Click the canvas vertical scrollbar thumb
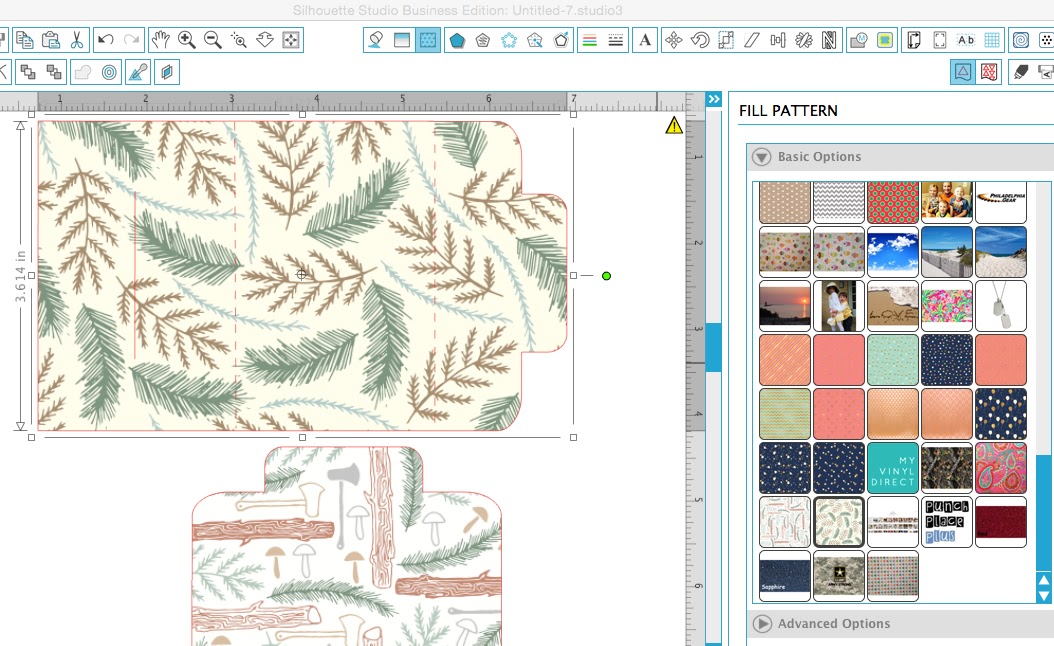 pyautogui.click(x=713, y=347)
